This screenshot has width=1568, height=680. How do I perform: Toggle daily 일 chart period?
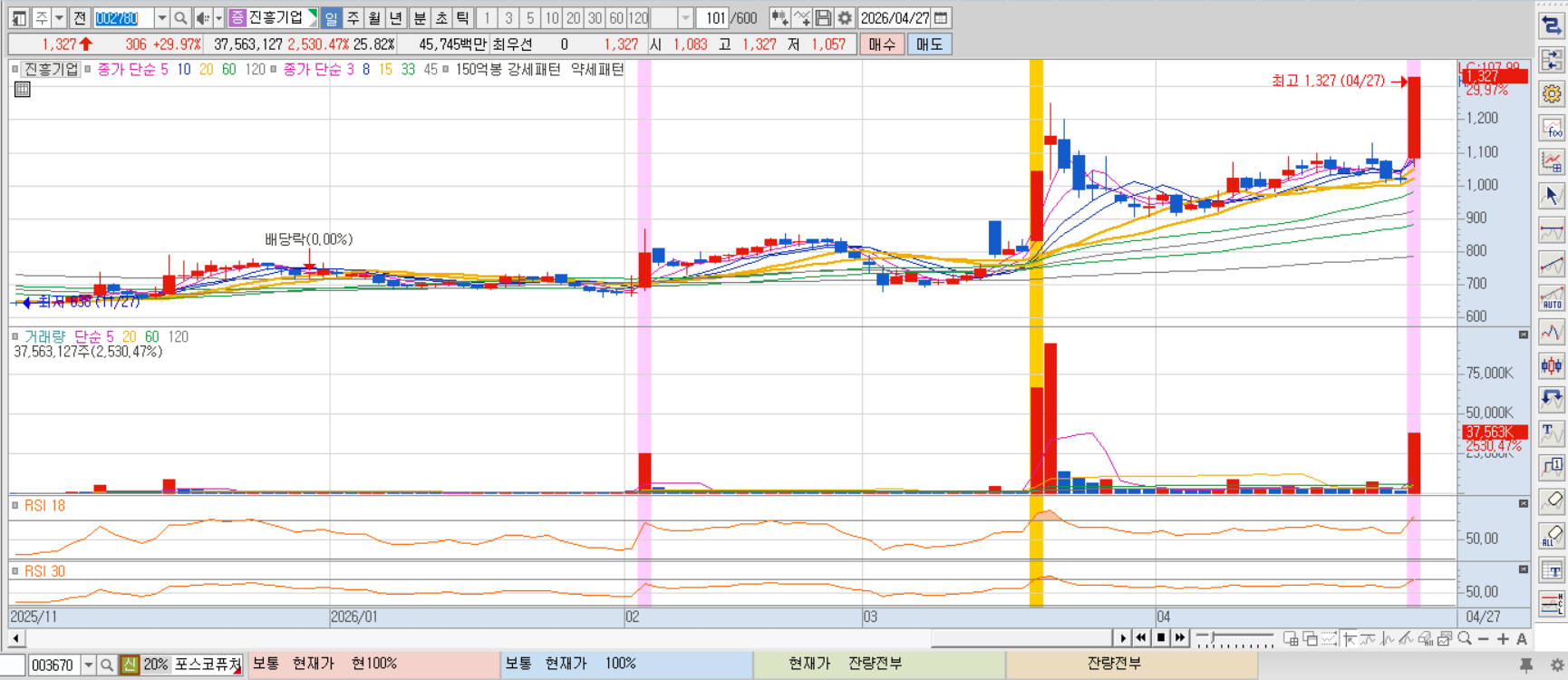tap(331, 18)
